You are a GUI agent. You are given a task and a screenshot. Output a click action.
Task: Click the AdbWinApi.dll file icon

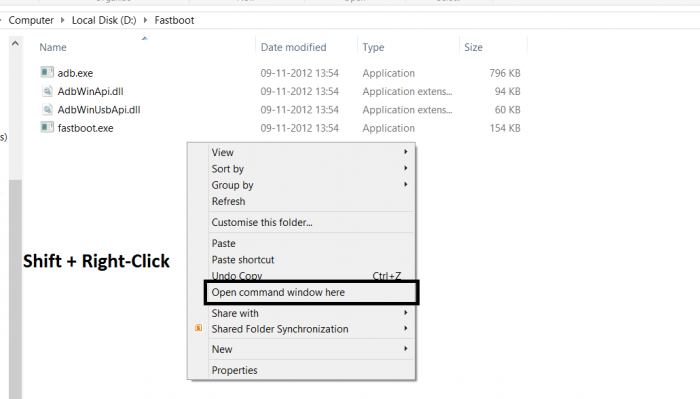pos(47,91)
